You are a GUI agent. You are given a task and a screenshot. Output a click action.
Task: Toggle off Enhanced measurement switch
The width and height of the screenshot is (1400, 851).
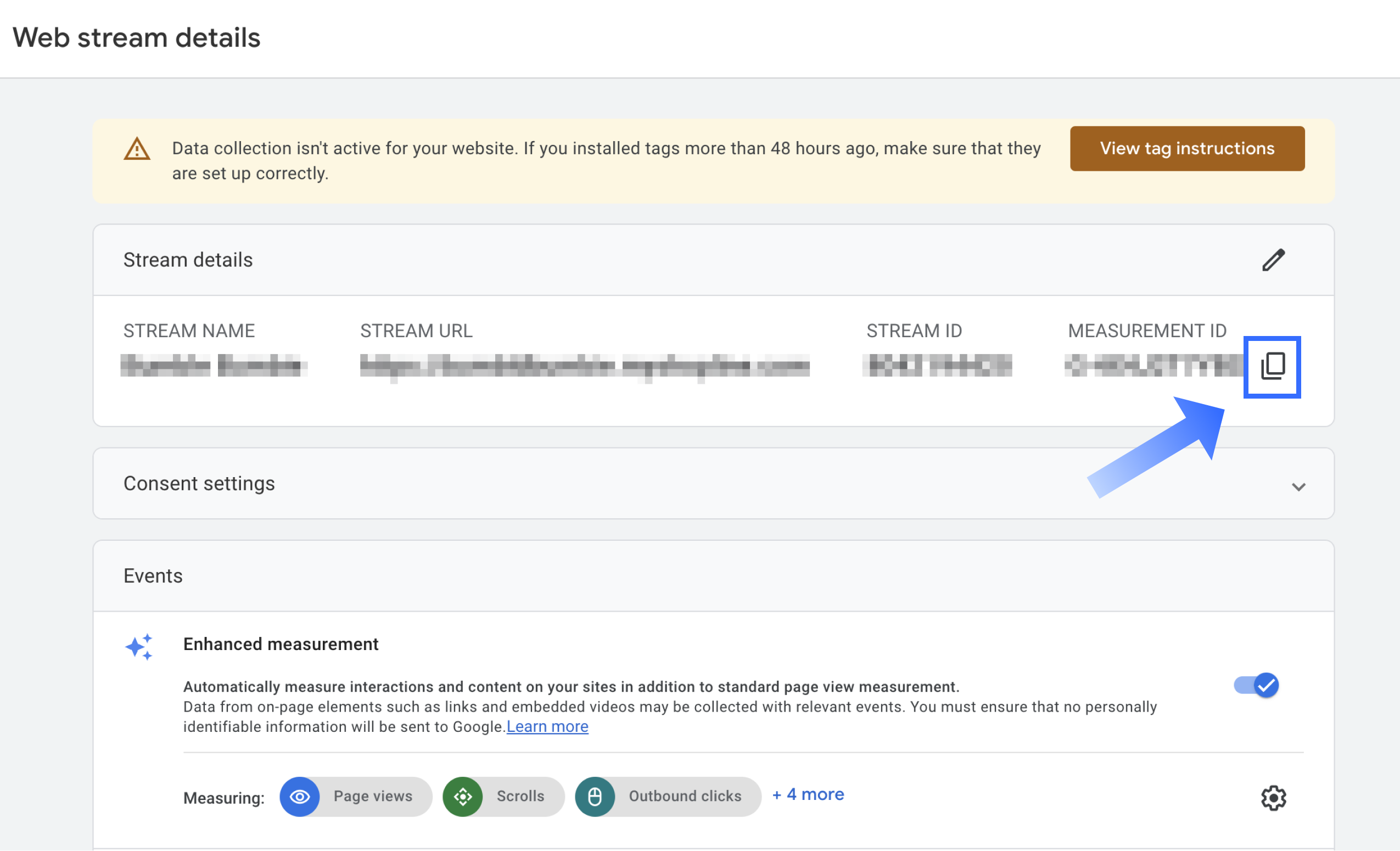pyautogui.click(x=1256, y=685)
